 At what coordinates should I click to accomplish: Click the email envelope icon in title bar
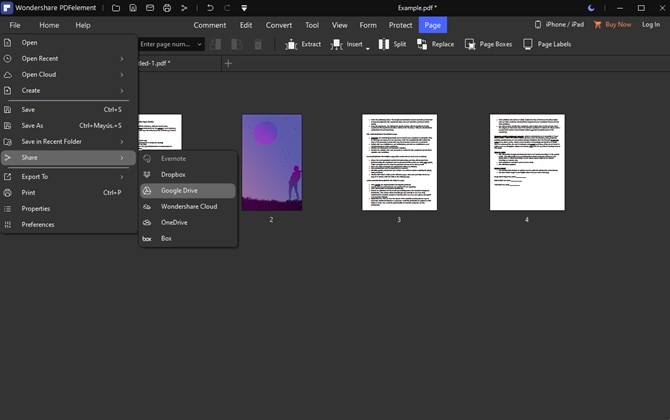(150, 8)
